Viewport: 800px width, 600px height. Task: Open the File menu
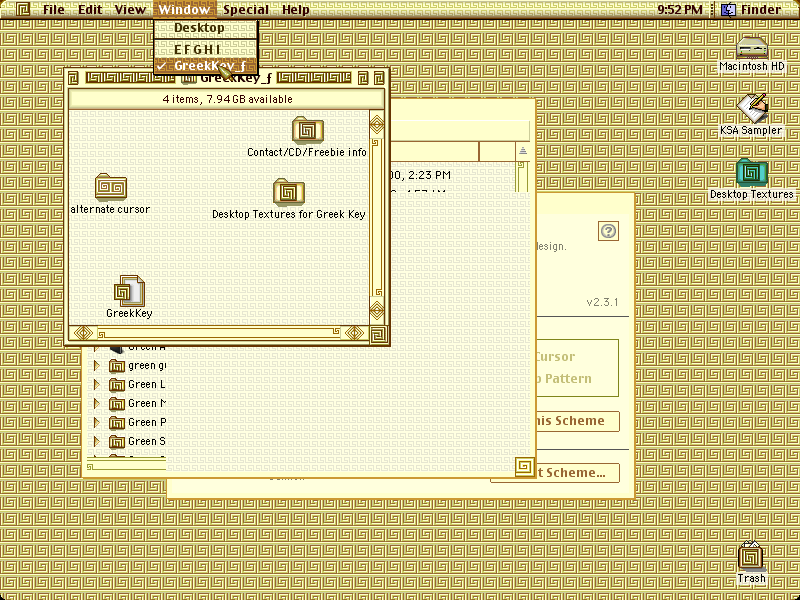tap(54, 10)
